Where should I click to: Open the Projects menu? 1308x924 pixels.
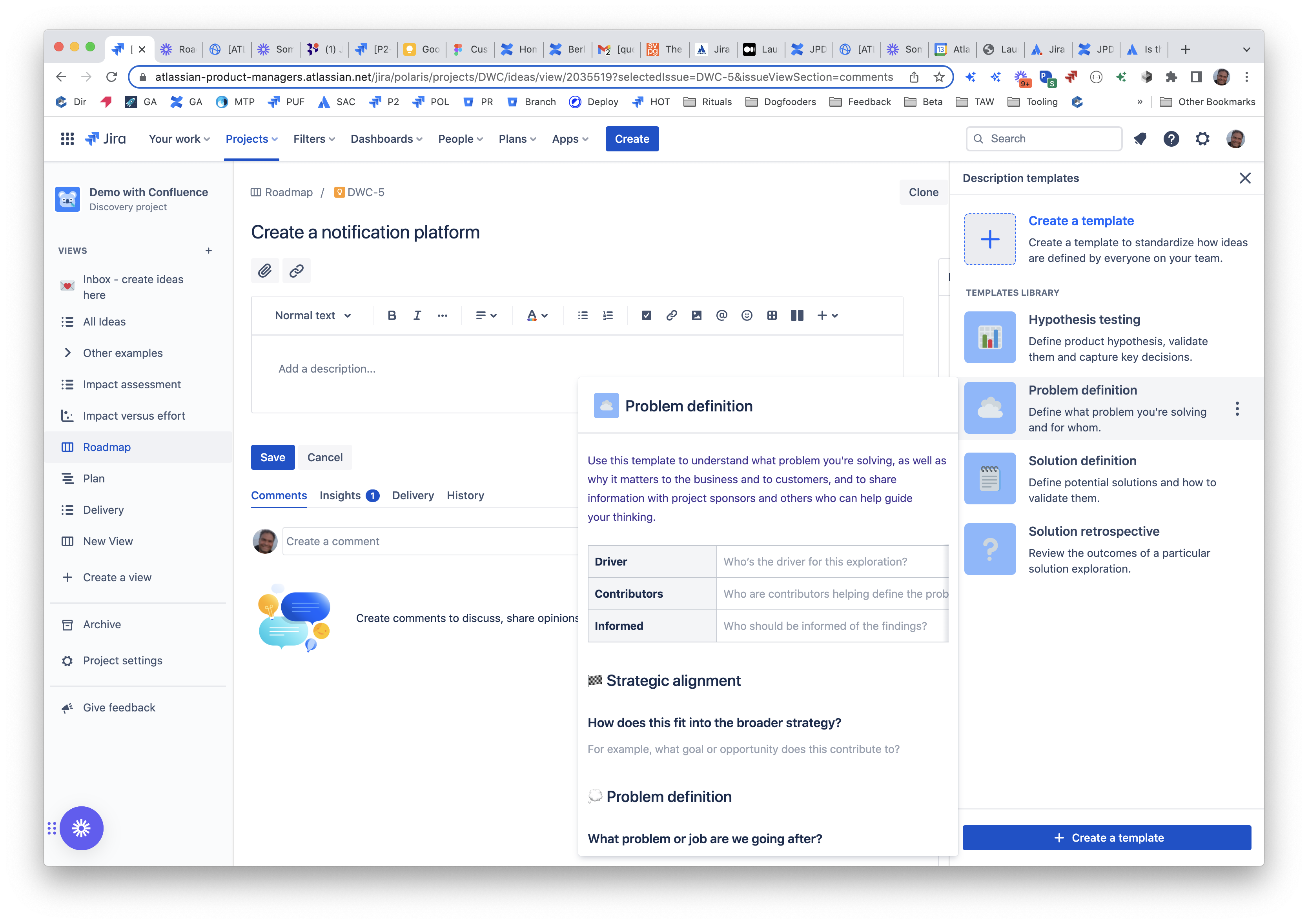251,139
